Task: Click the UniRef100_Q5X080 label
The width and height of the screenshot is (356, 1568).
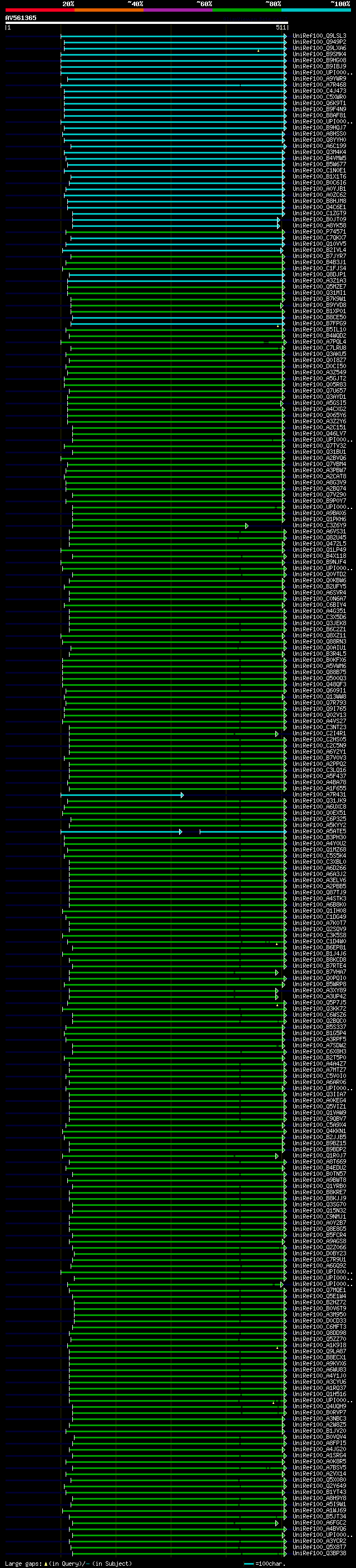Action: 319,1480
